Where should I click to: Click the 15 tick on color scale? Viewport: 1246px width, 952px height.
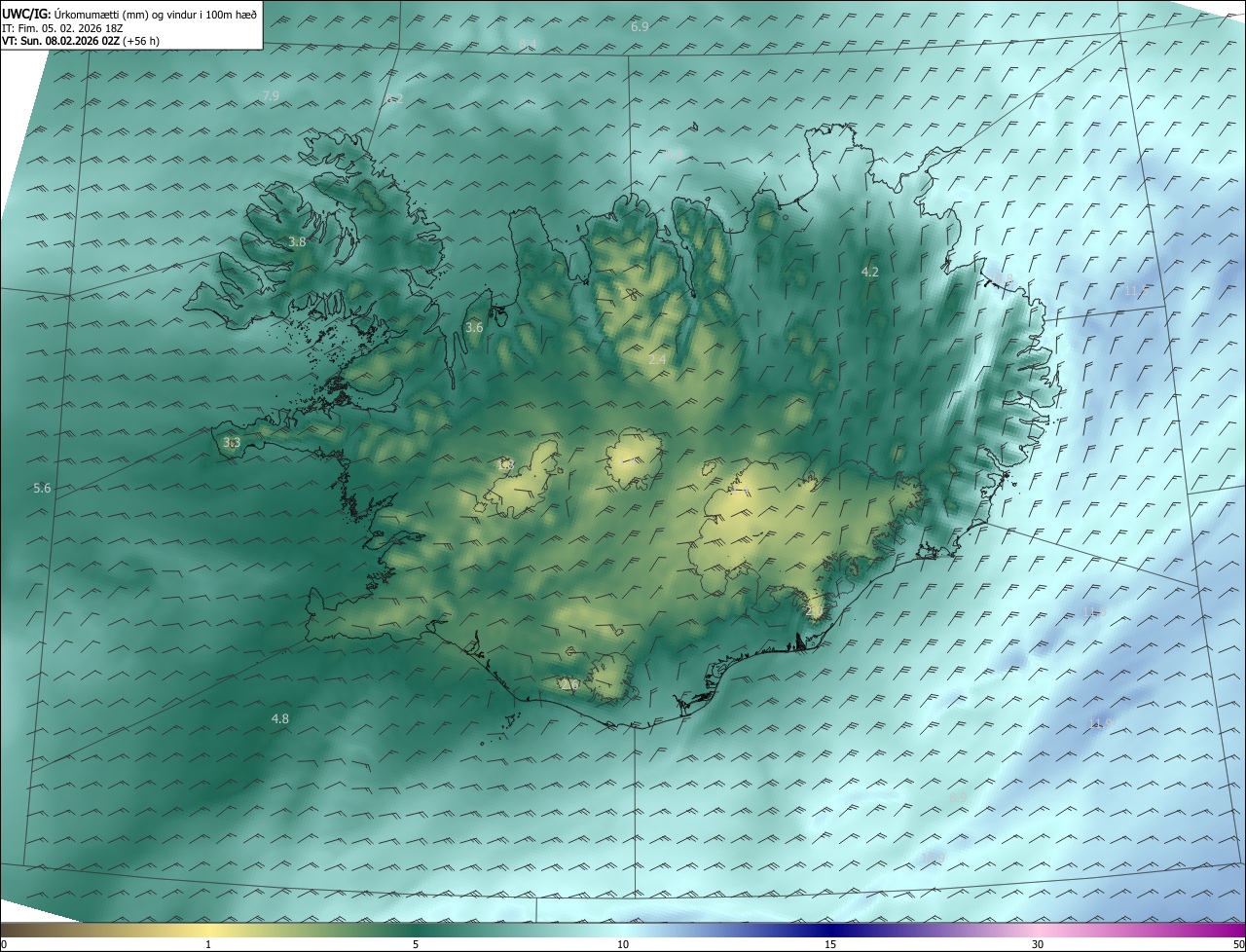(830, 945)
